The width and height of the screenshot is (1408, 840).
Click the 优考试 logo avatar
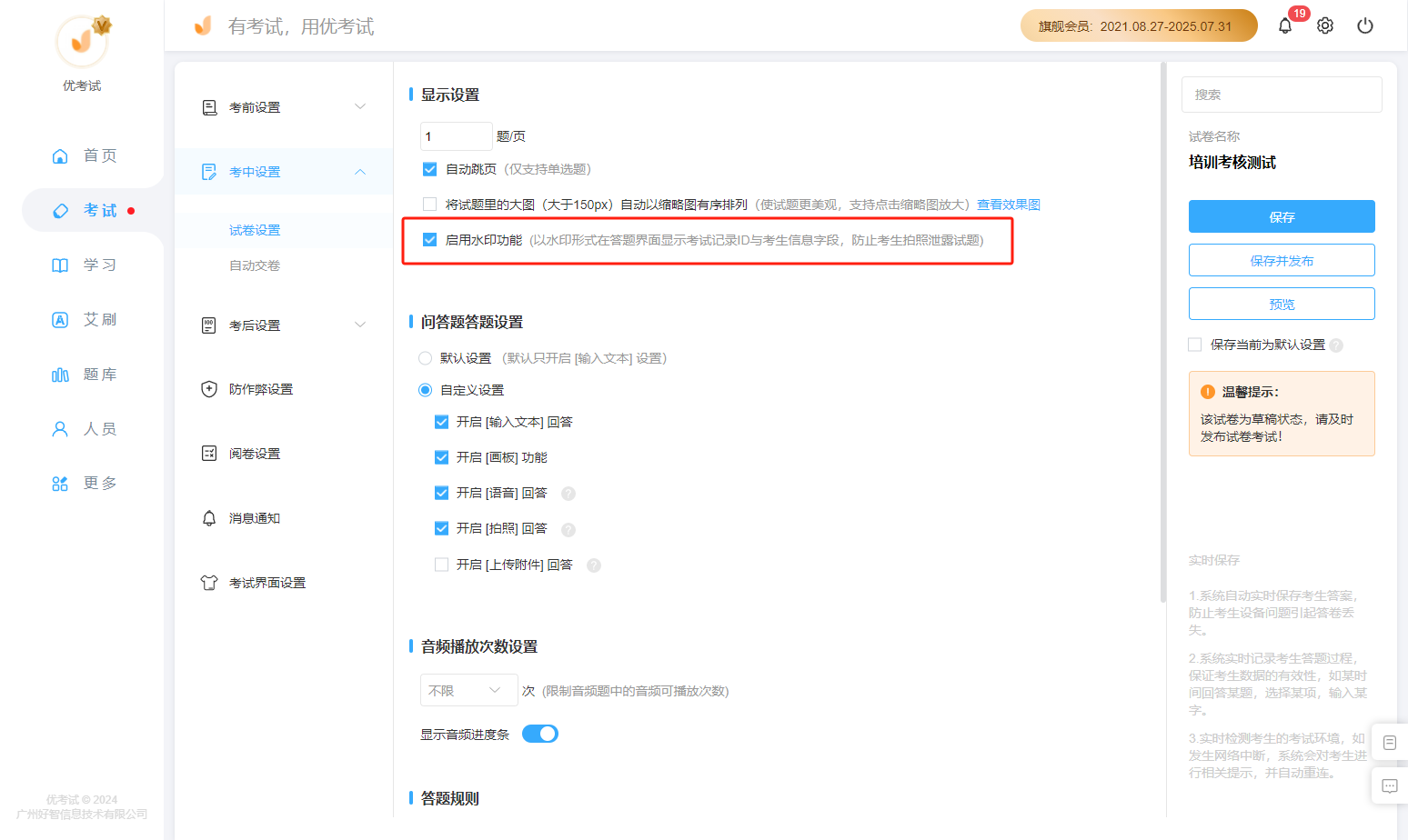coord(82,41)
